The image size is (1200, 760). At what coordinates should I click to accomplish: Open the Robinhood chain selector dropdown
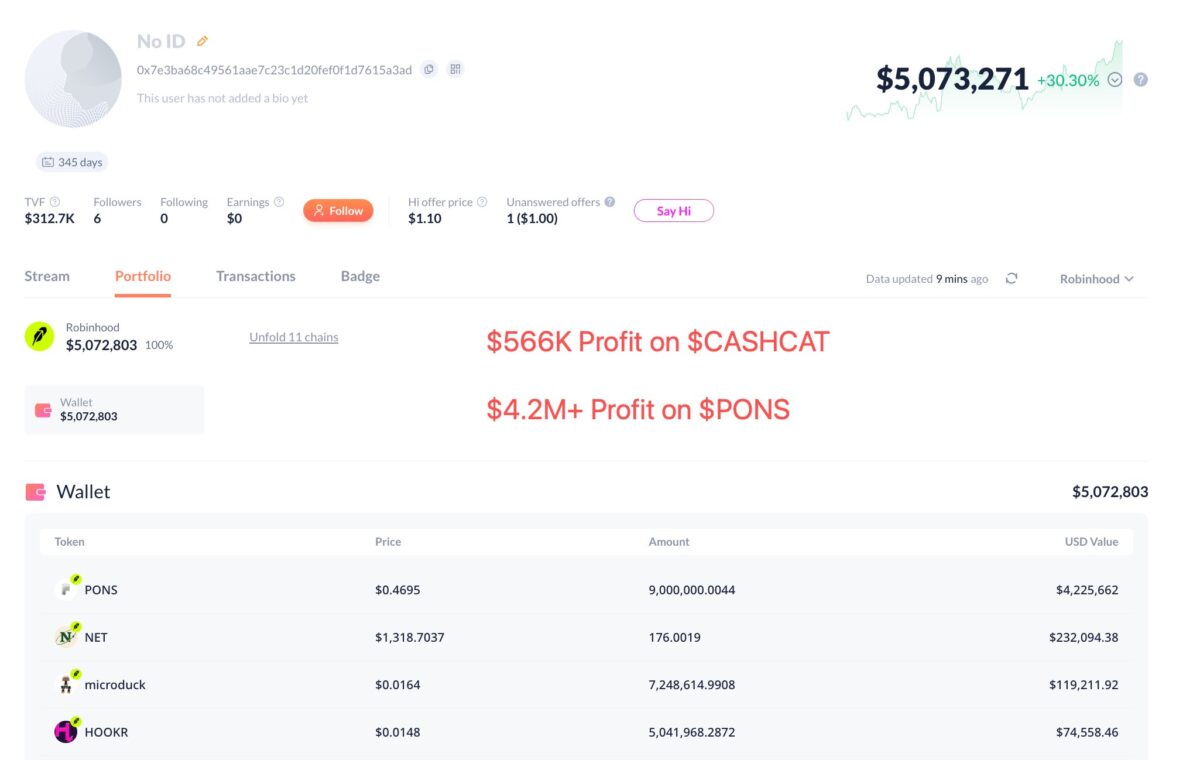point(1096,279)
